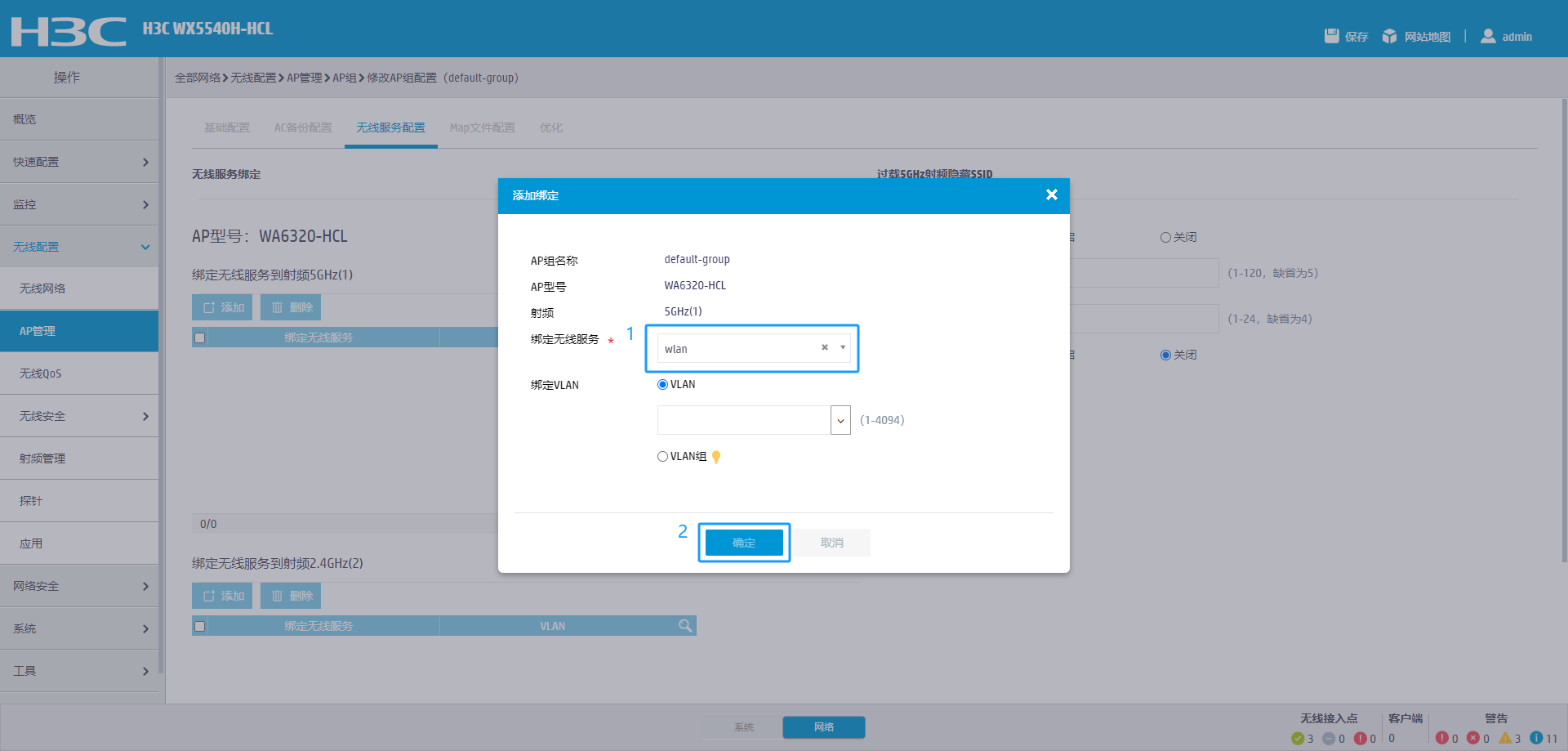The height and width of the screenshot is (751, 1568).
Task: Select the VLAN radio button
Action: (x=662, y=385)
